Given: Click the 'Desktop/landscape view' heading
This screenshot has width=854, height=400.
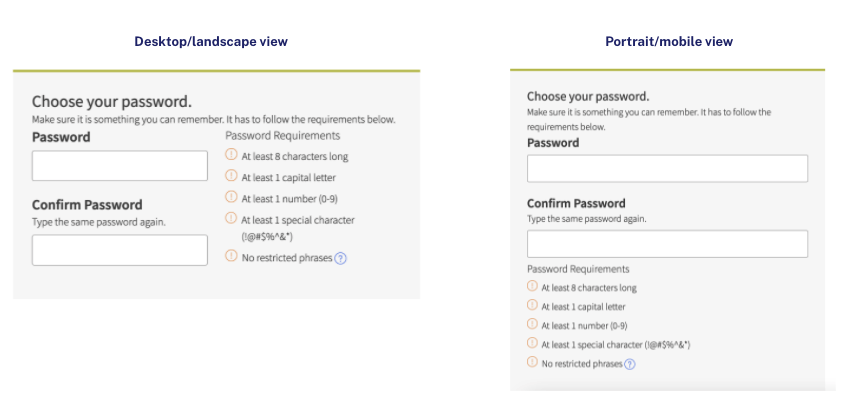Looking at the screenshot, I should pyautogui.click(x=211, y=41).
